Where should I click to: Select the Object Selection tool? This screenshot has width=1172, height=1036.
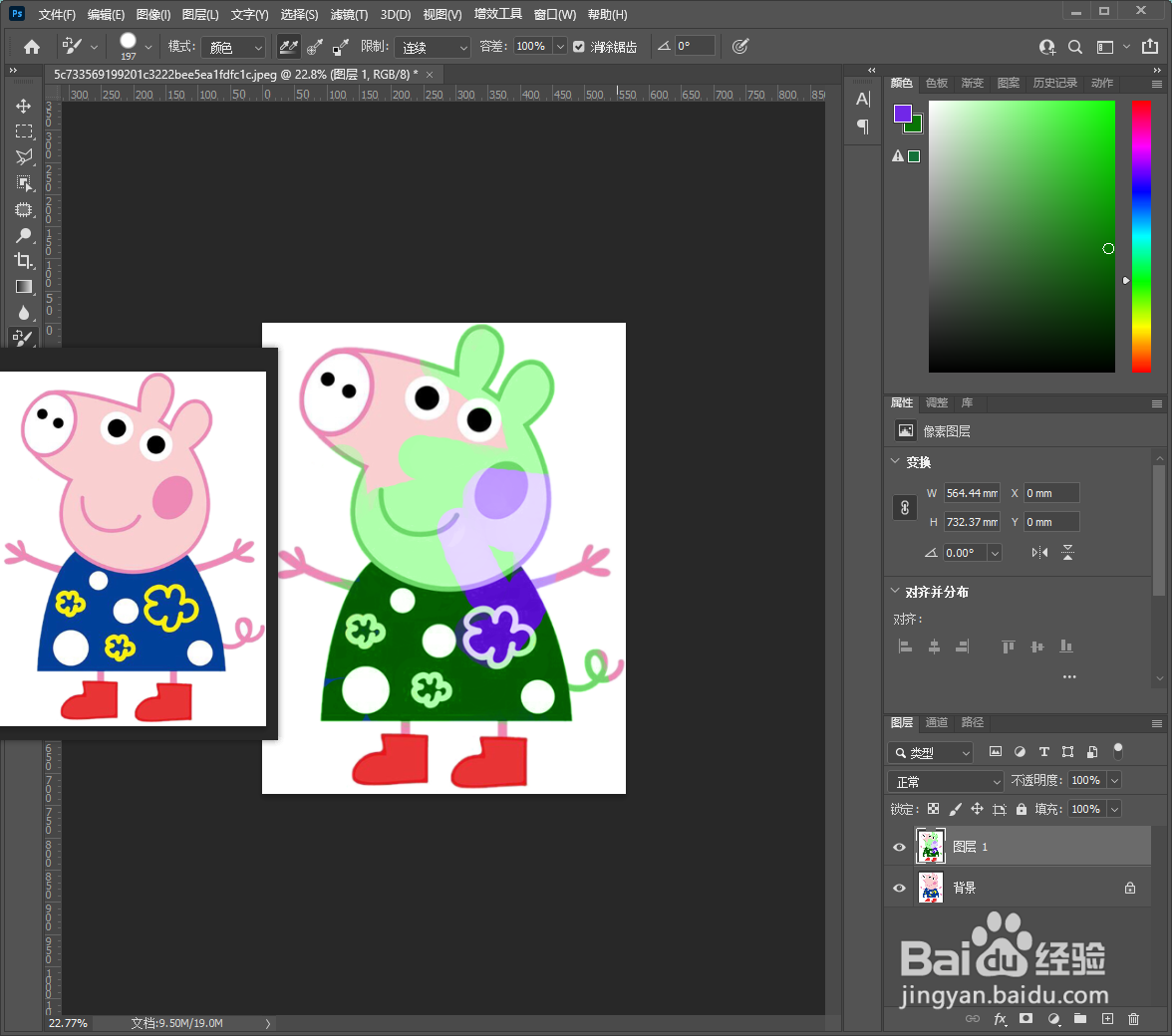coord(24,183)
